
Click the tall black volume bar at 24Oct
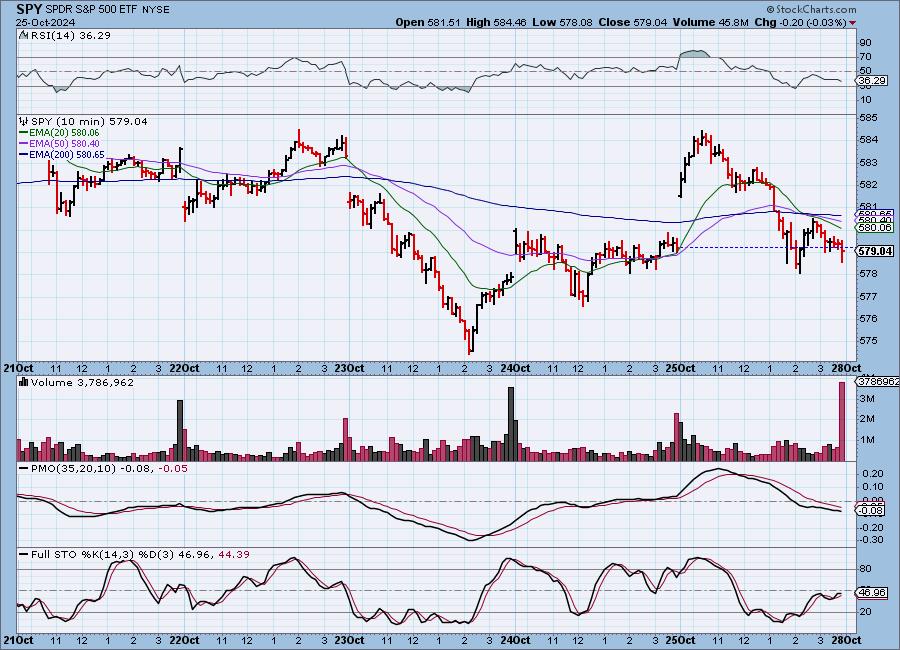(x=511, y=424)
